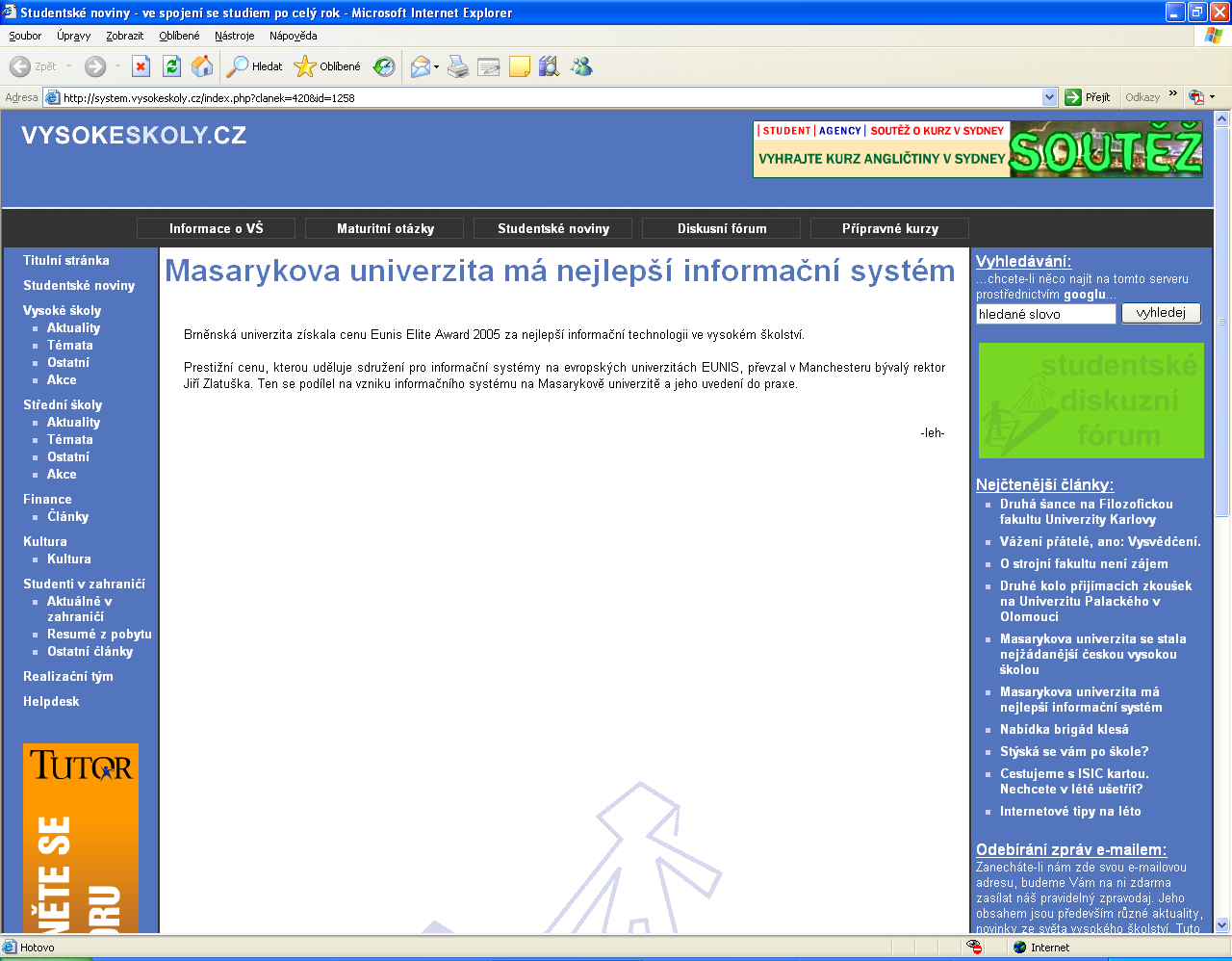Click the vyhledej search button
This screenshot has height=961, width=1232.
1161,313
